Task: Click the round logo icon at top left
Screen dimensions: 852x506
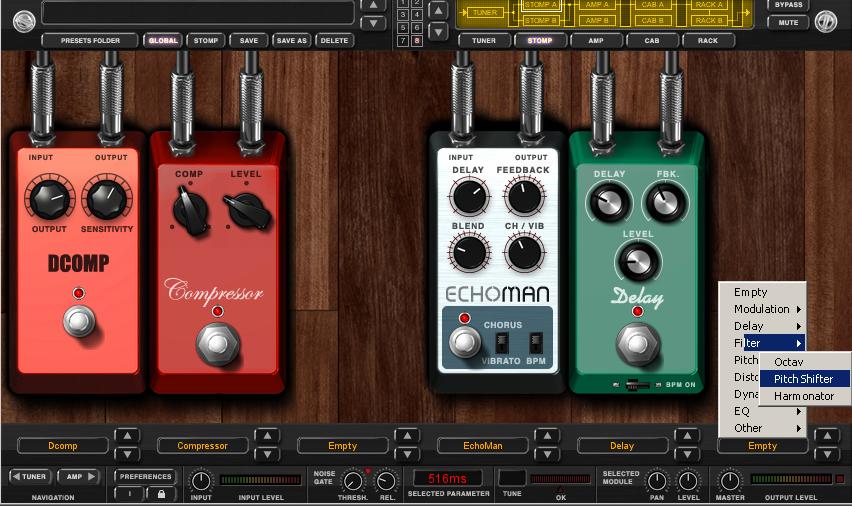Action: tap(24, 21)
